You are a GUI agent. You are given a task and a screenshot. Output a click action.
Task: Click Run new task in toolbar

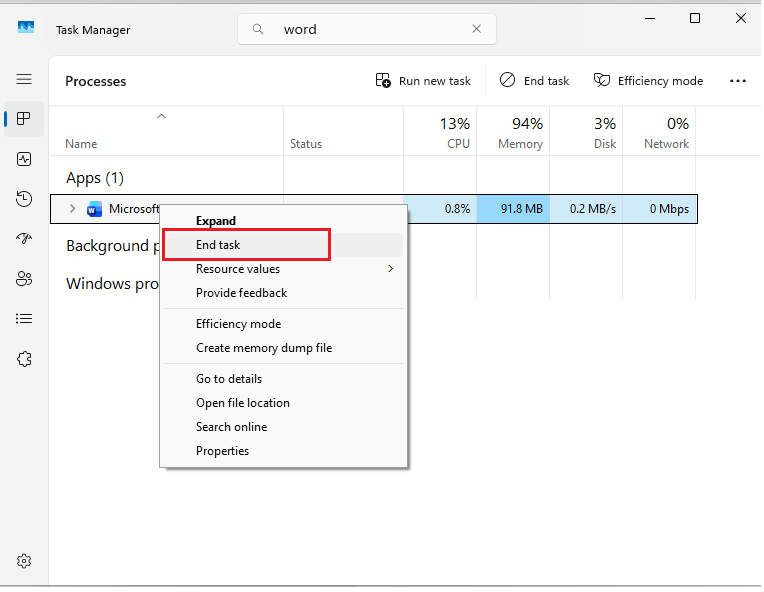pyautogui.click(x=422, y=81)
